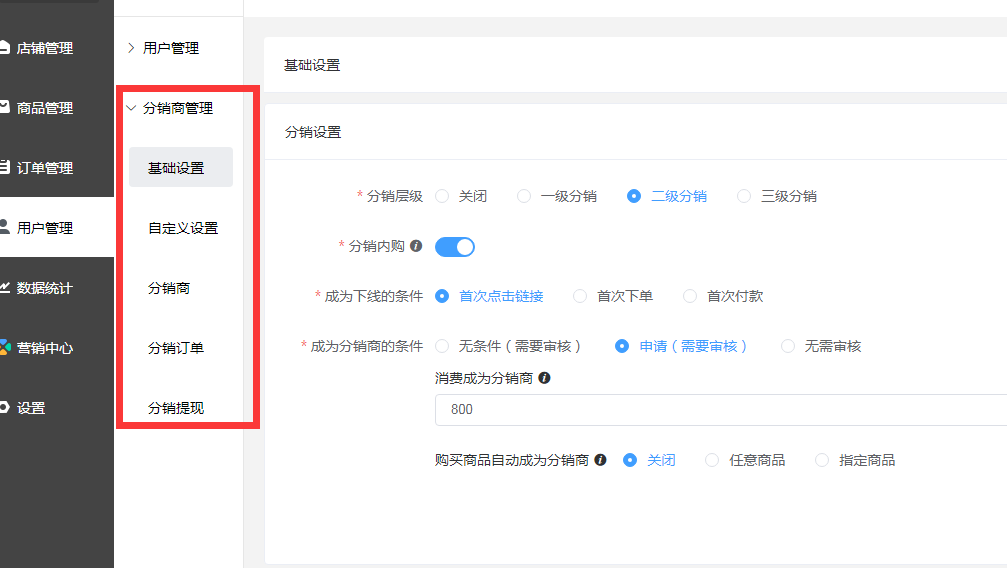Choose 首次点击链接 radio option
Viewport: 1007px width, 568px height.
(x=442, y=296)
